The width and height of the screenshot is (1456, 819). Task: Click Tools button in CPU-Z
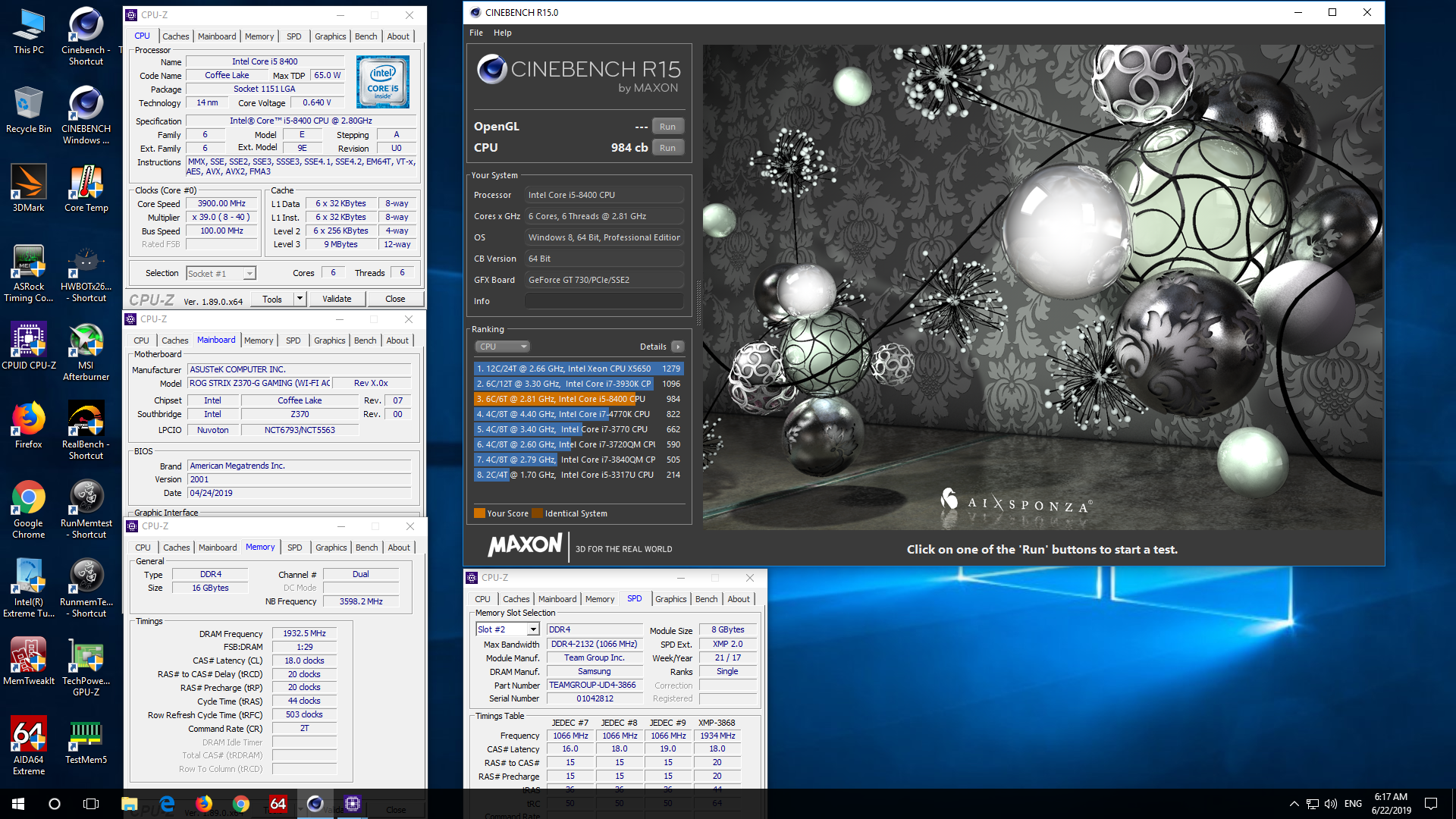pos(272,299)
